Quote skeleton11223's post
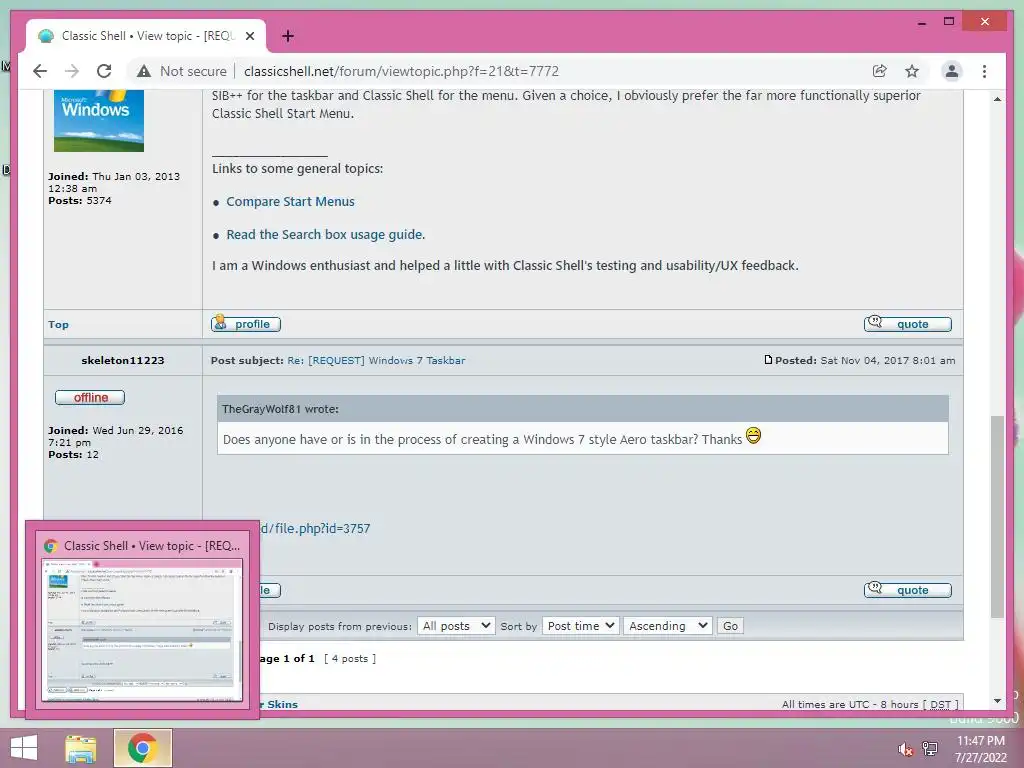 908,590
